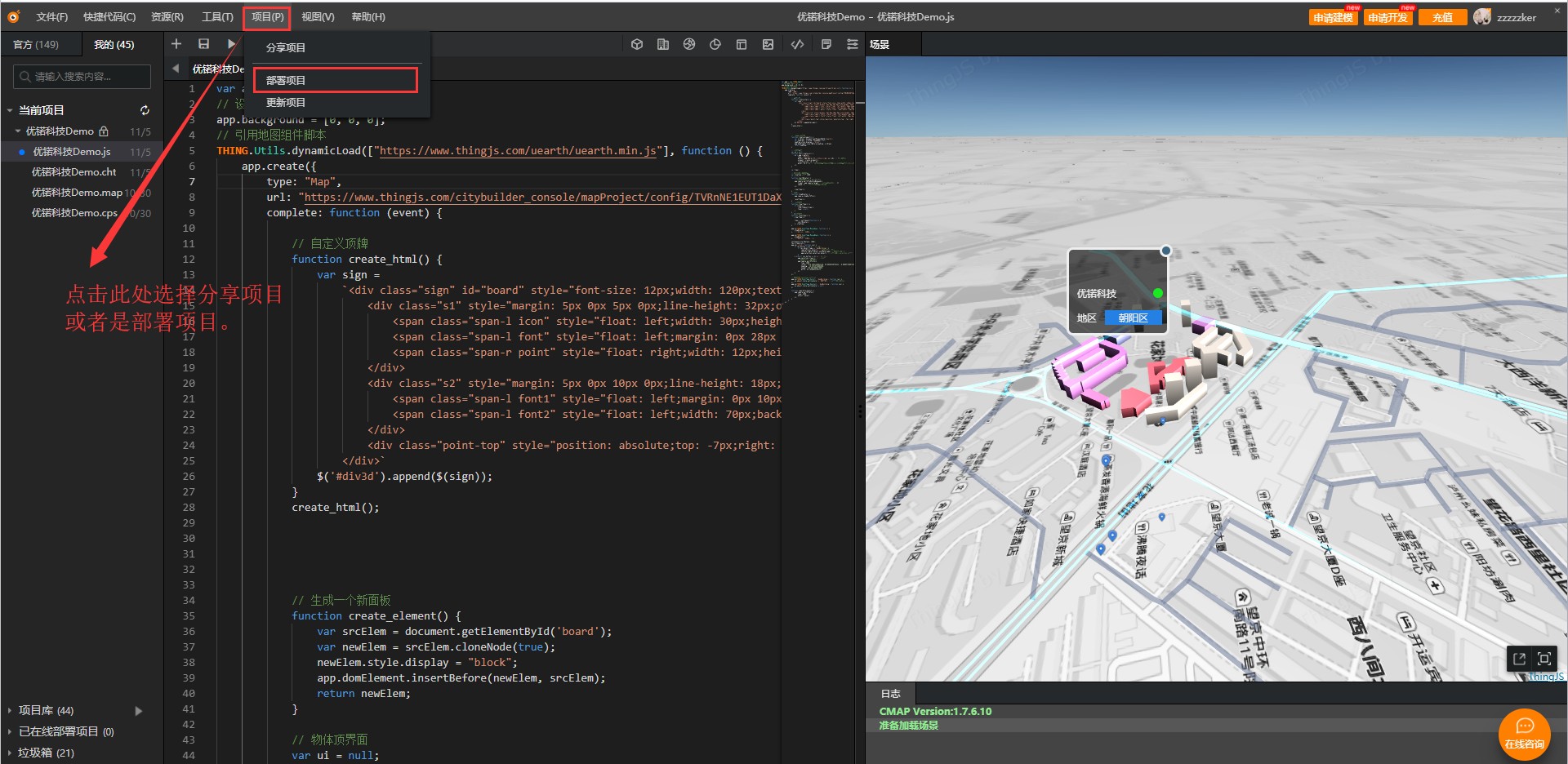Open the 资源(R) menu
The image size is (1568, 764).
167,16
